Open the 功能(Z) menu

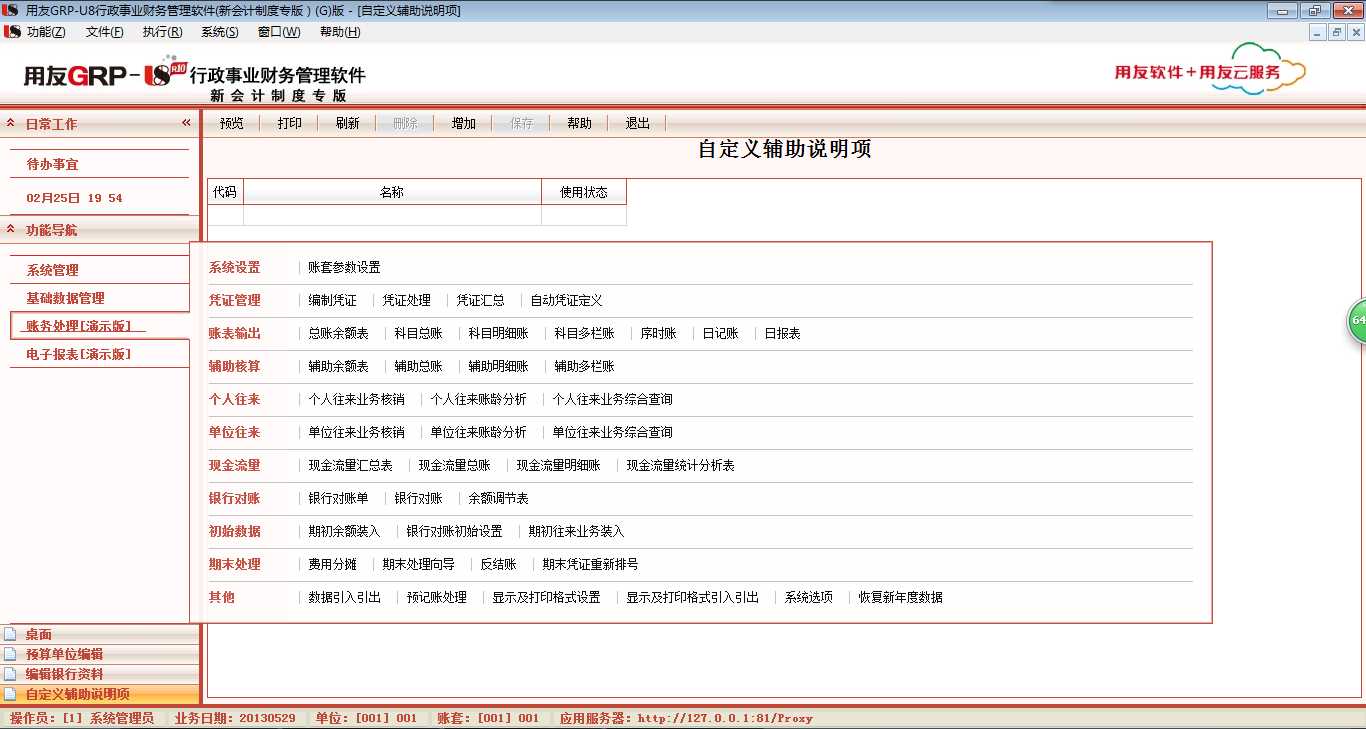click(x=46, y=32)
